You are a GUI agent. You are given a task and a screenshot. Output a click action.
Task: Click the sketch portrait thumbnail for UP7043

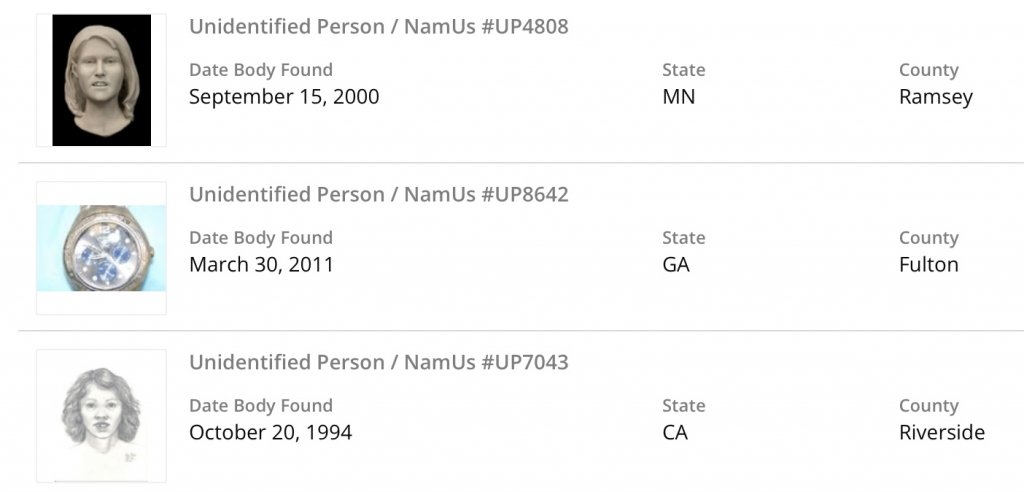[x=101, y=416]
